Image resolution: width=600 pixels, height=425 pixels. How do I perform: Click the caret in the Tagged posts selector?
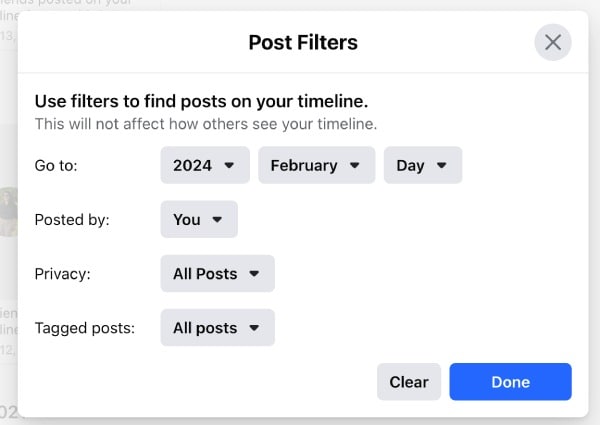coord(254,327)
